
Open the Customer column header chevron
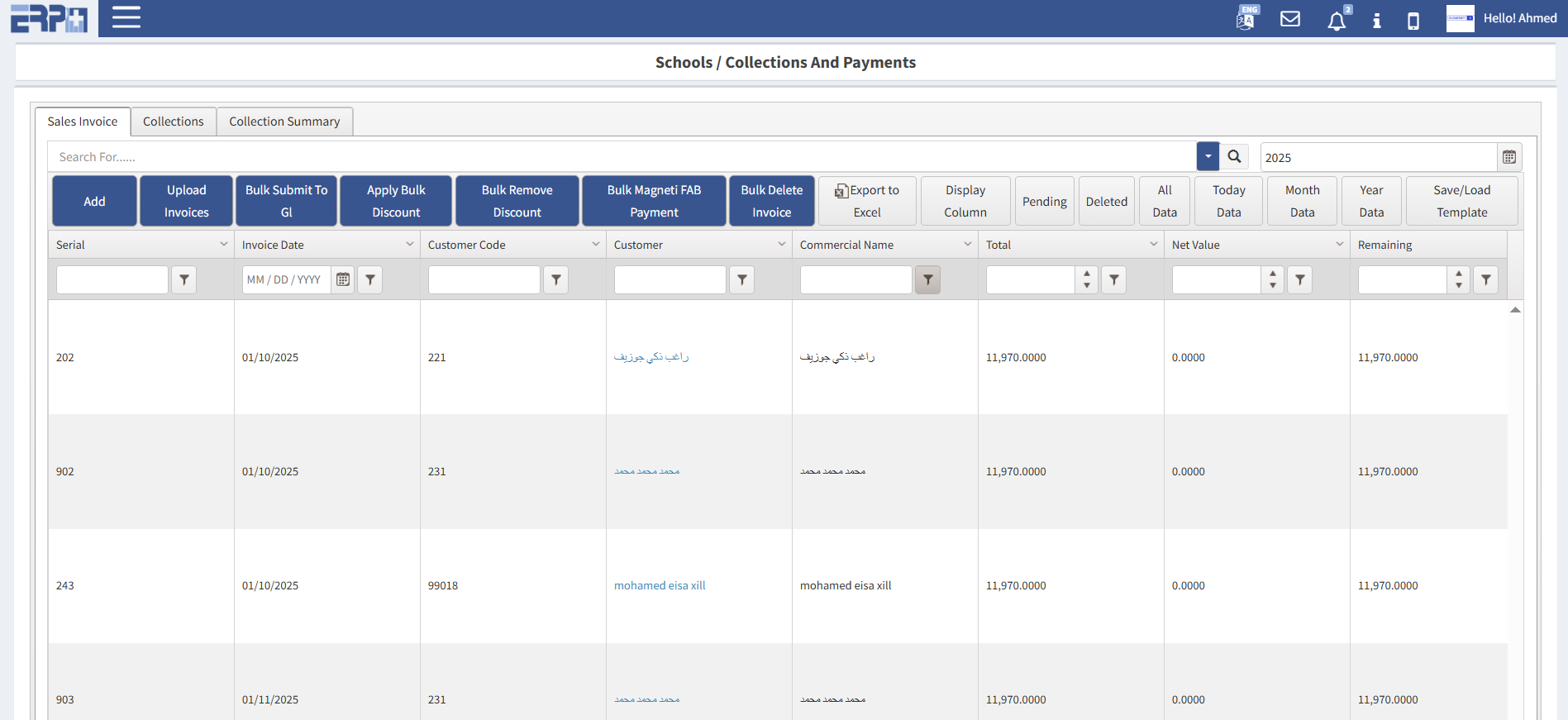tap(781, 245)
